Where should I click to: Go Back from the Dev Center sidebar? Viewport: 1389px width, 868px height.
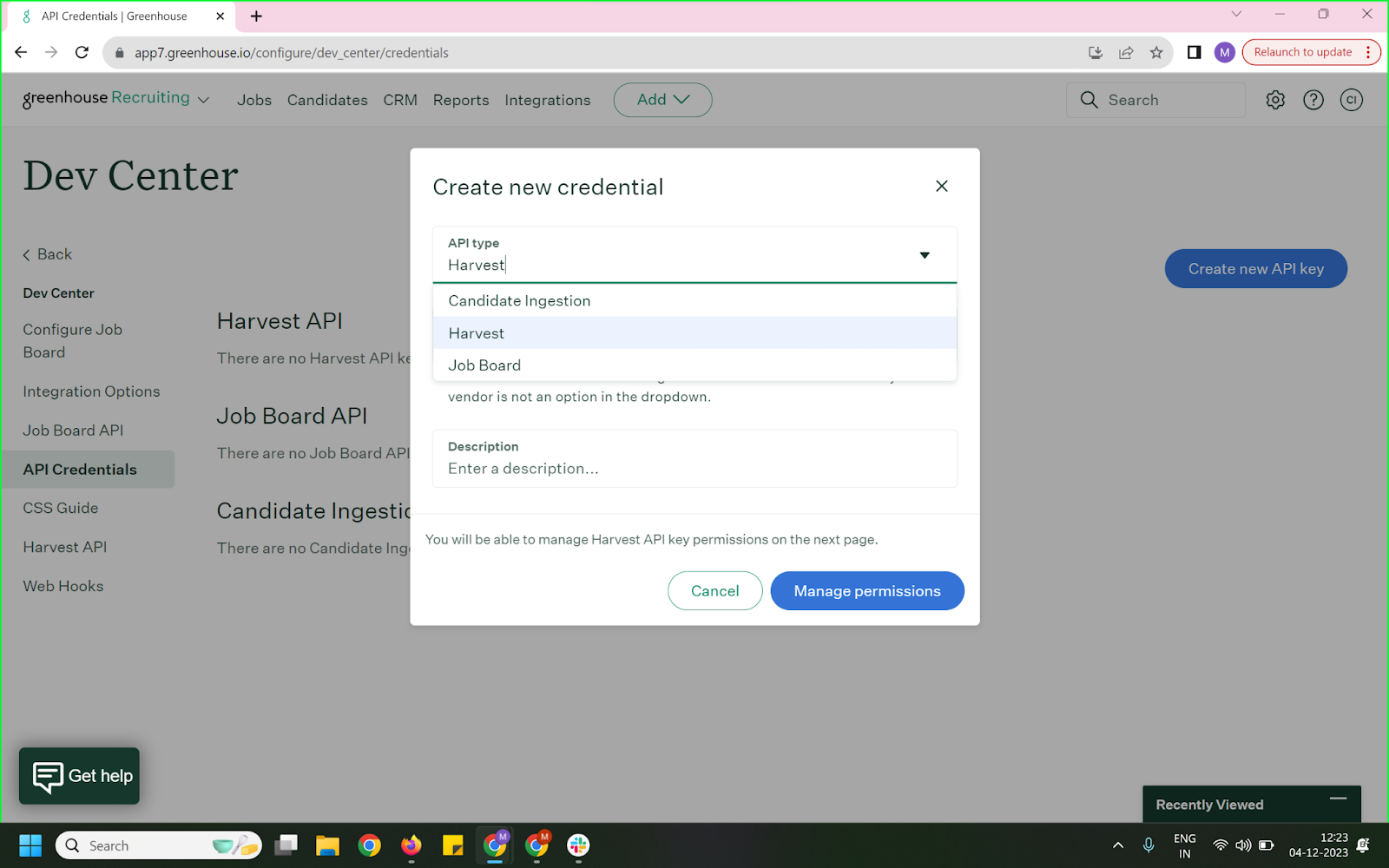(47, 254)
